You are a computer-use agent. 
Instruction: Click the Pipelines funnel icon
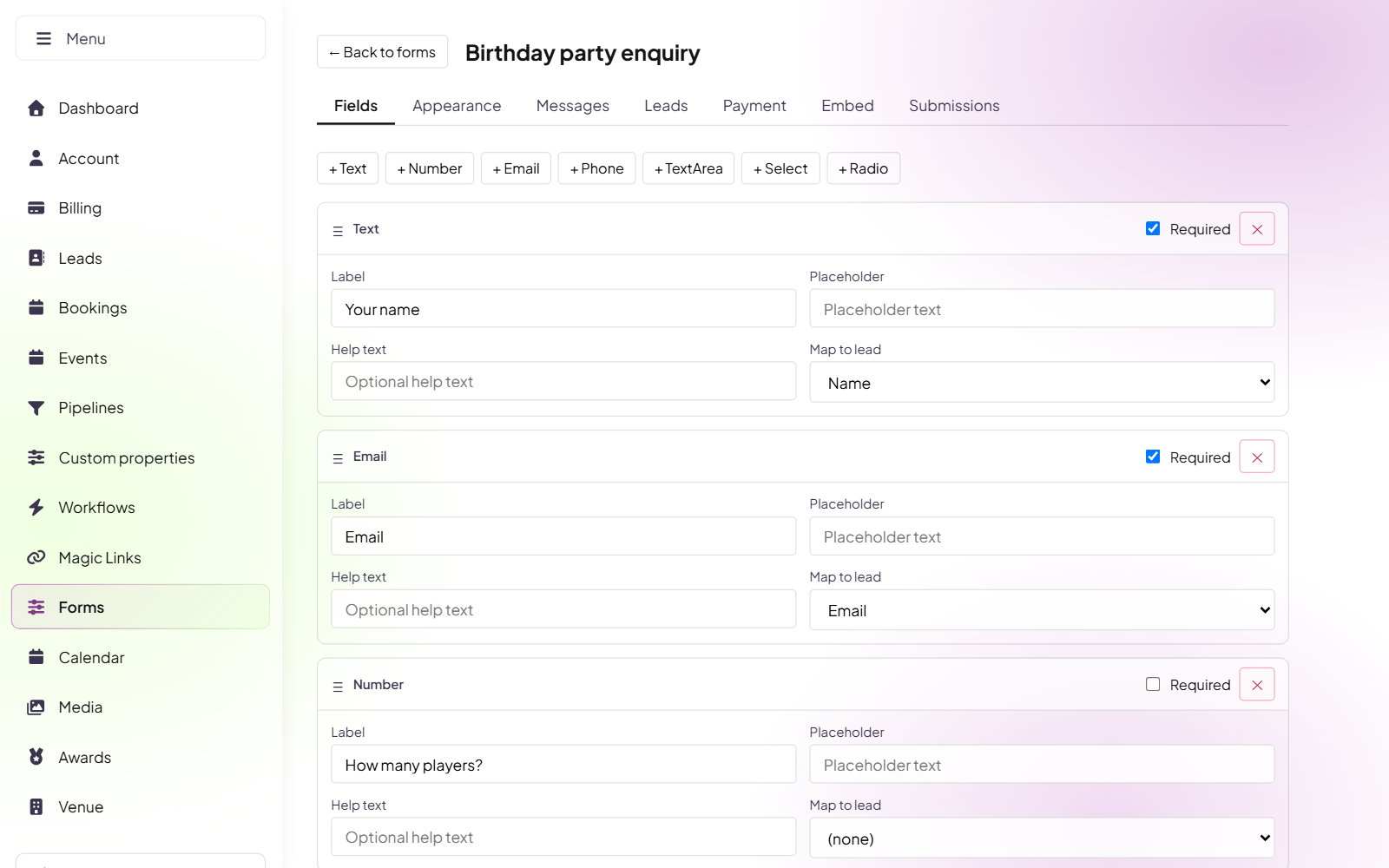(x=36, y=408)
